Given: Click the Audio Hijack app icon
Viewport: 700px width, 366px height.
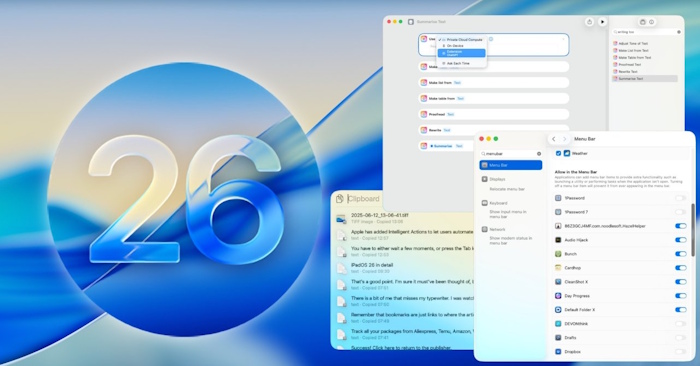Looking at the screenshot, I should point(558,240).
